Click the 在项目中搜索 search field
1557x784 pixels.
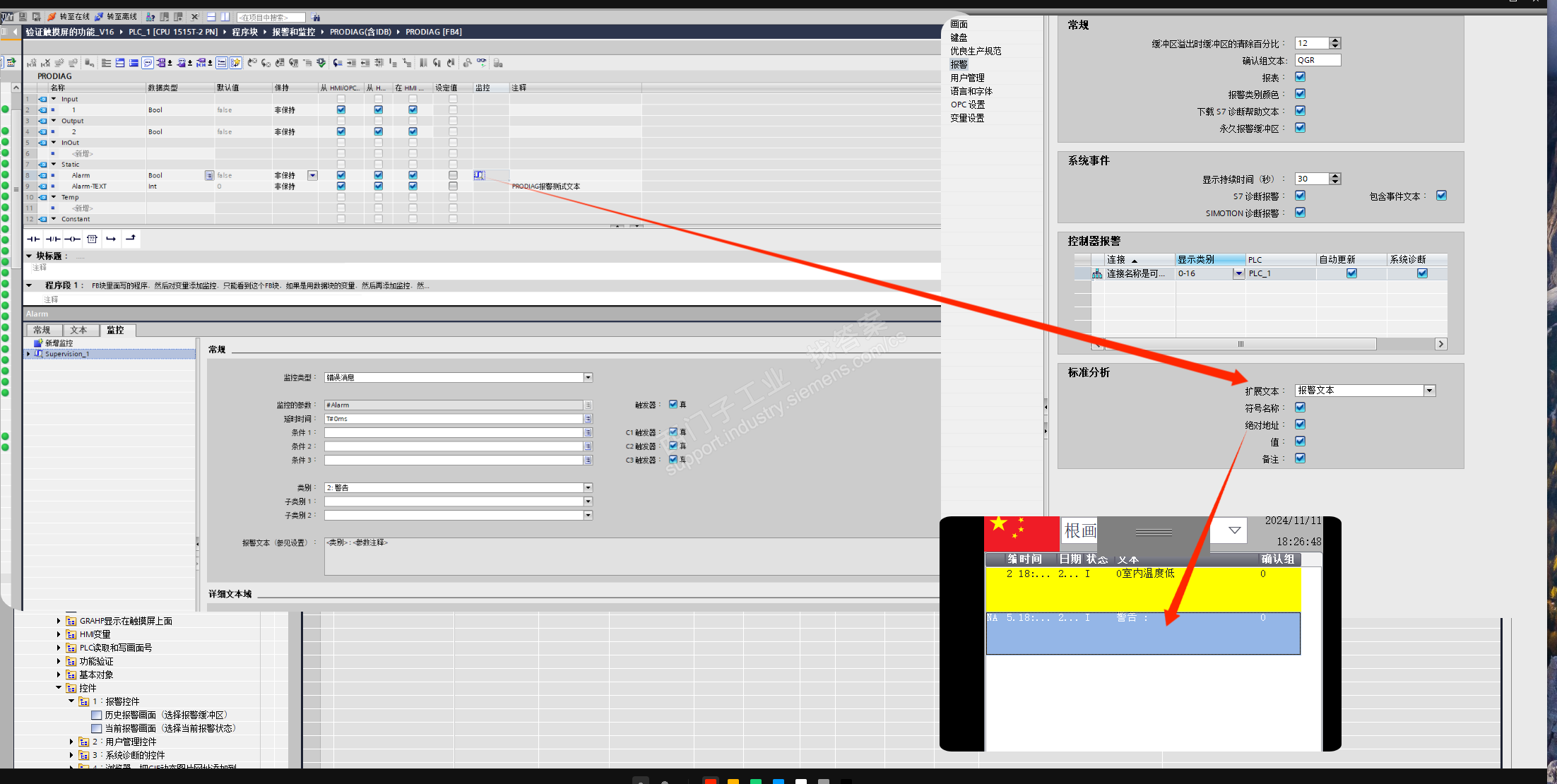(271, 17)
